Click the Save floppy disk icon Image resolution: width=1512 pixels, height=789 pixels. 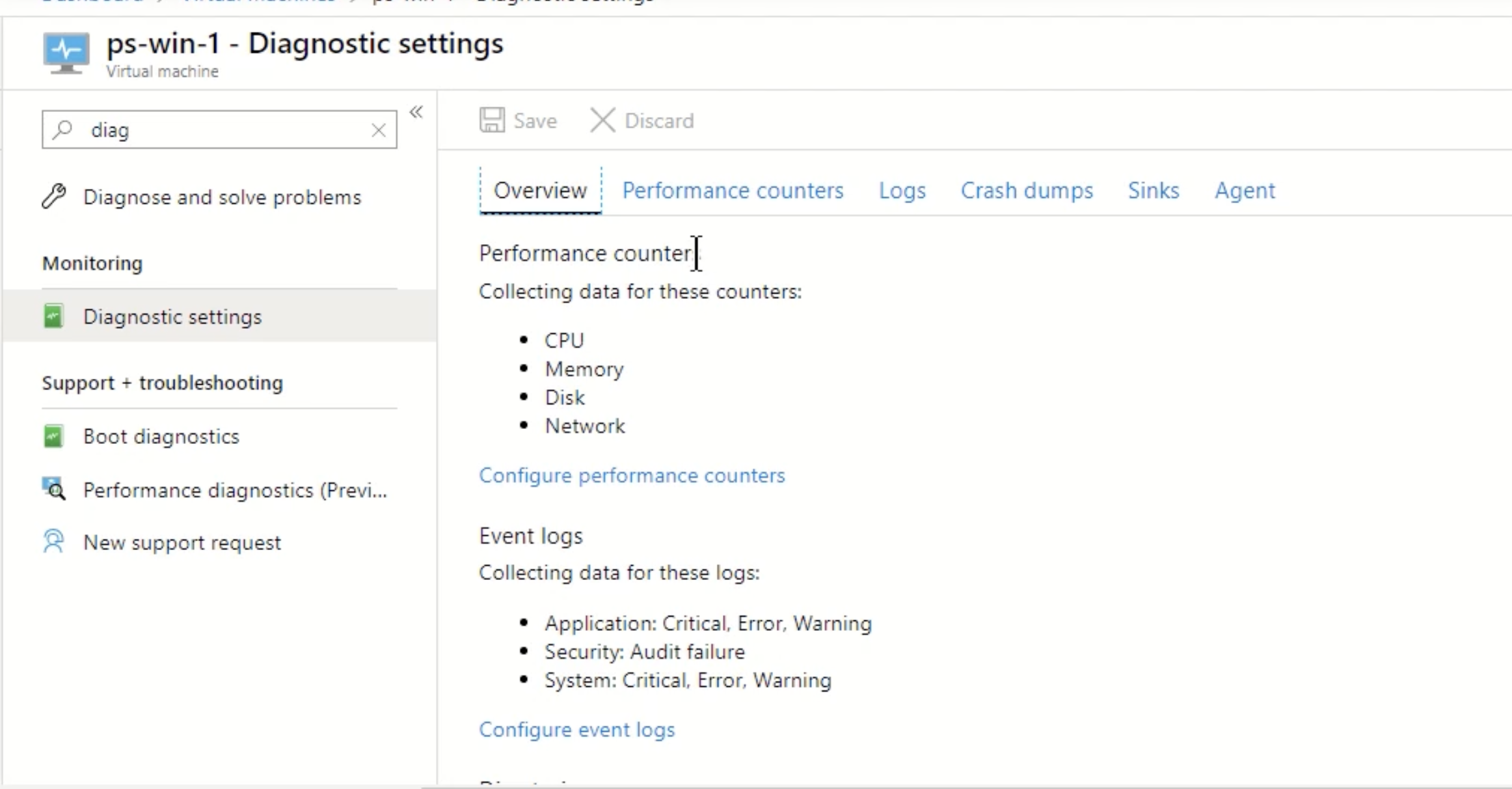(x=492, y=120)
